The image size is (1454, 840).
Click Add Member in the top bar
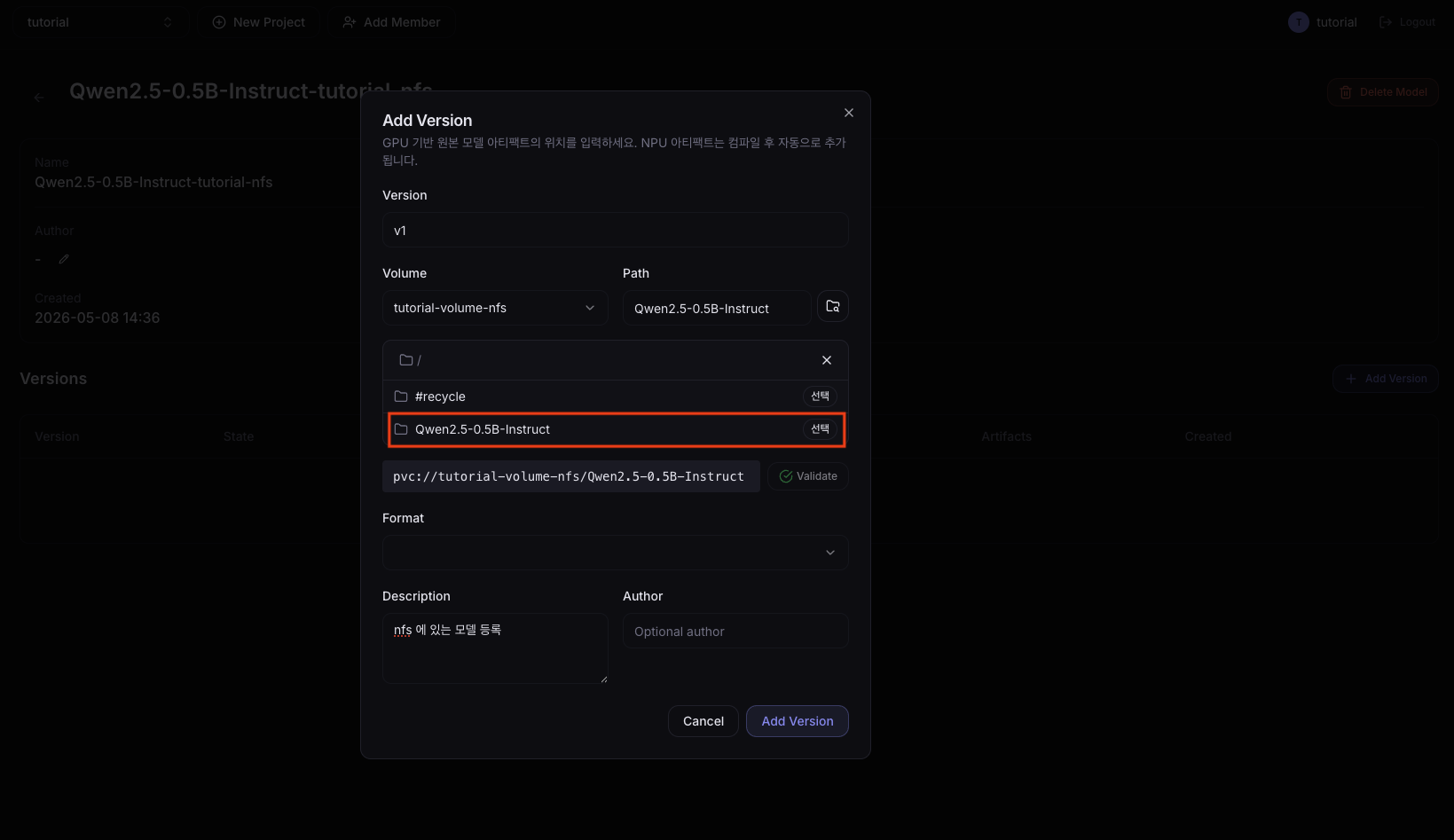click(x=391, y=22)
